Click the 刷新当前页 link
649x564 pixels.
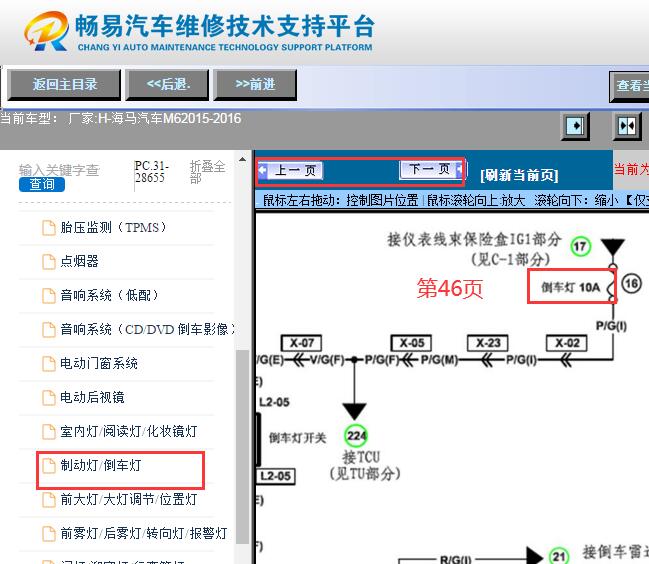(519, 175)
